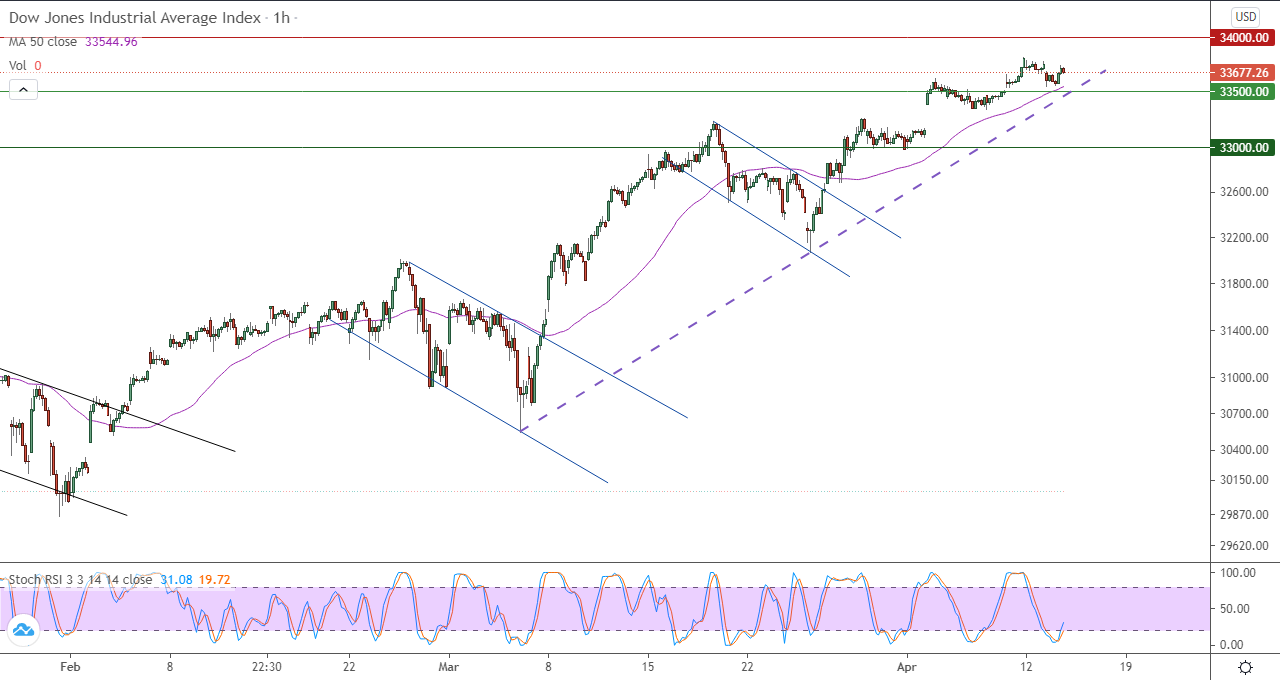Open the USD currency selector
Viewport: 1280px width, 680px height.
coord(1245,16)
